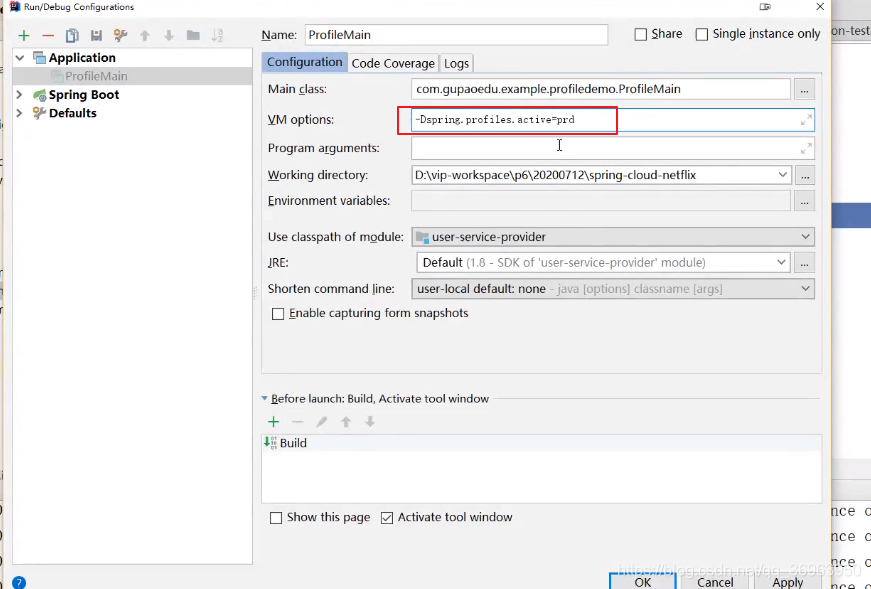Select the Spring Boot tree item
This screenshot has width=871, height=589.
pos(83,94)
